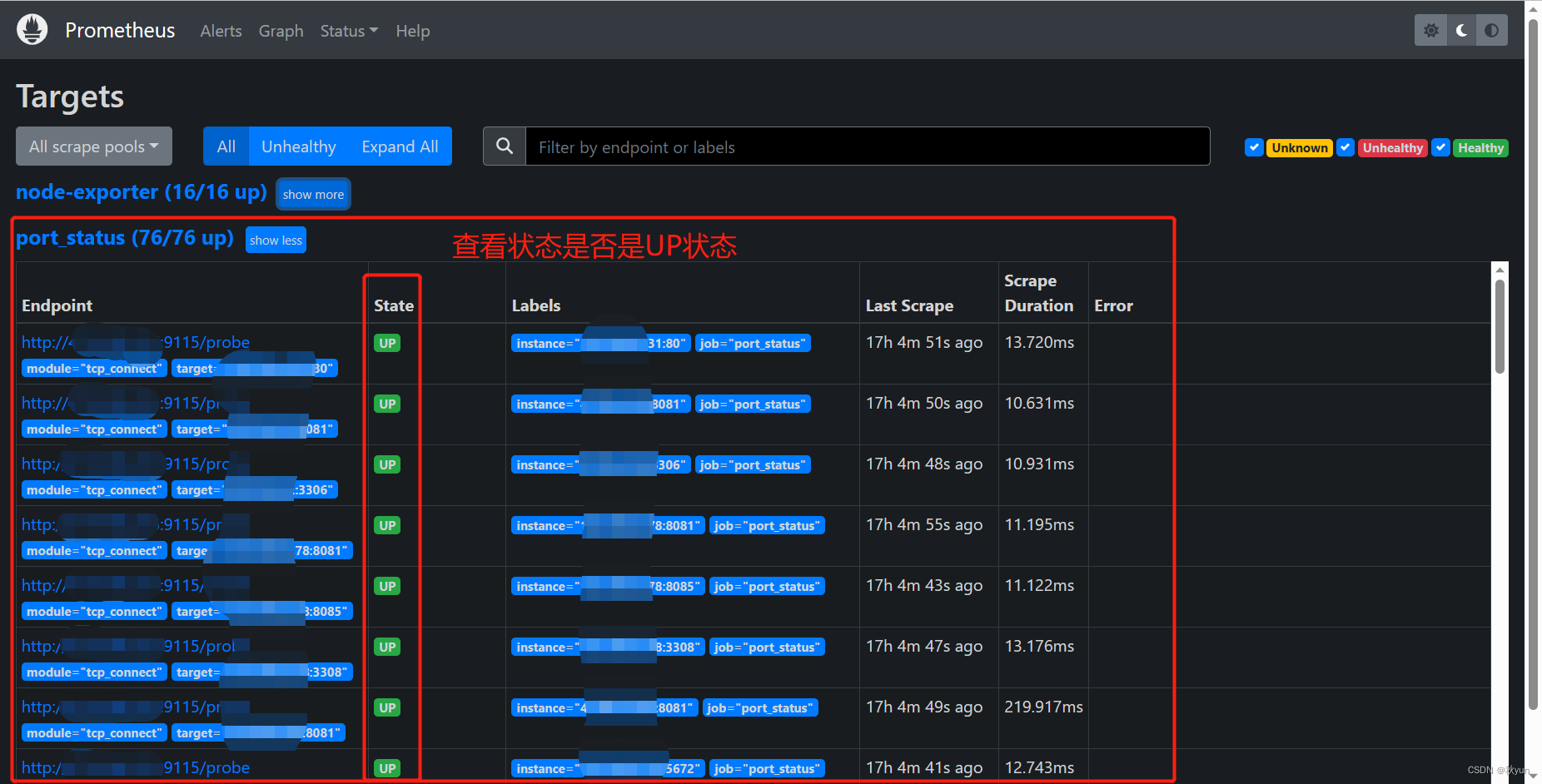Expand node-exporter with show more
The width and height of the screenshot is (1542, 784).
click(313, 194)
